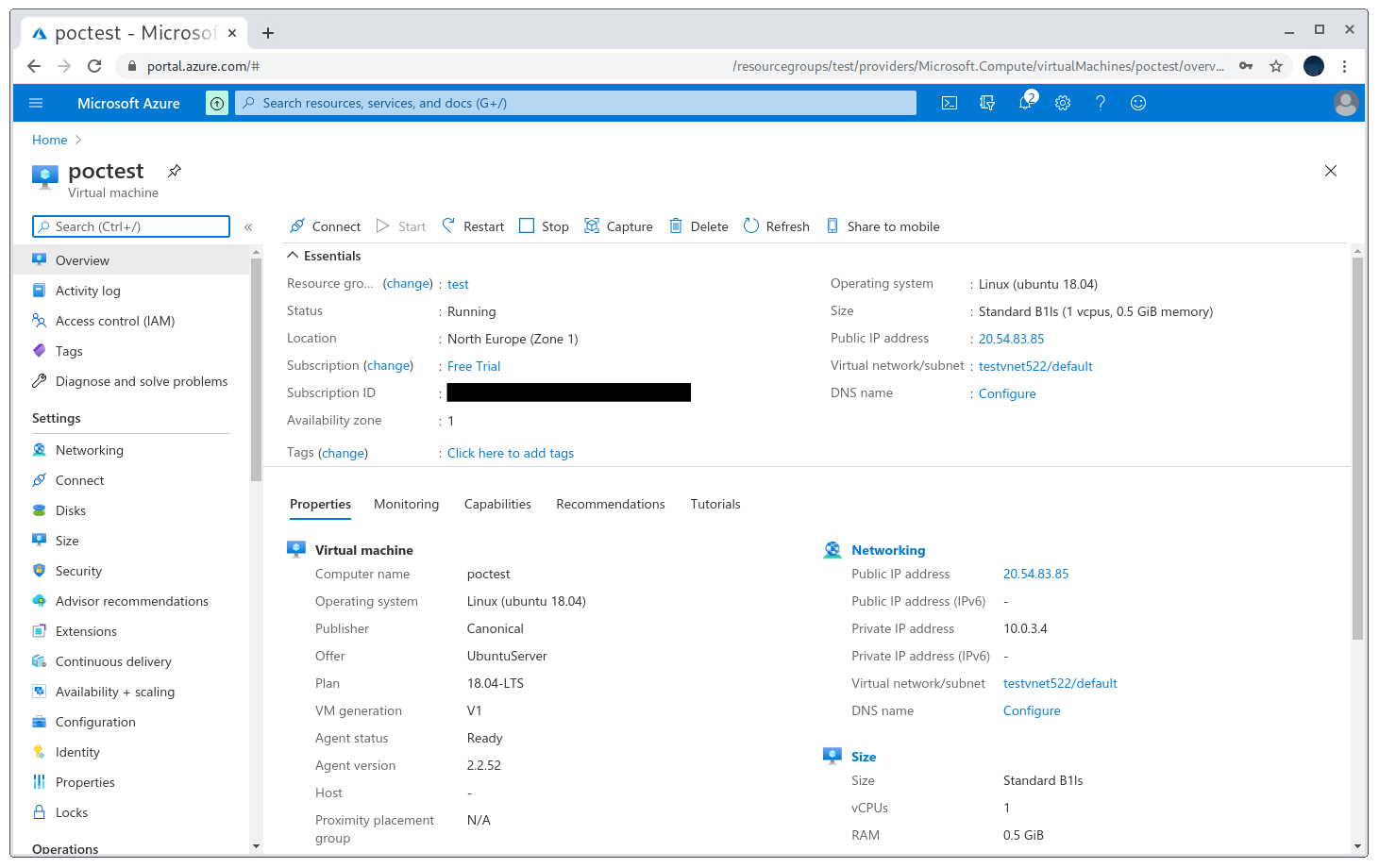1379x868 pixels.
Task: Click Essentials public IP 20.54.83.85
Action: click(1011, 339)
